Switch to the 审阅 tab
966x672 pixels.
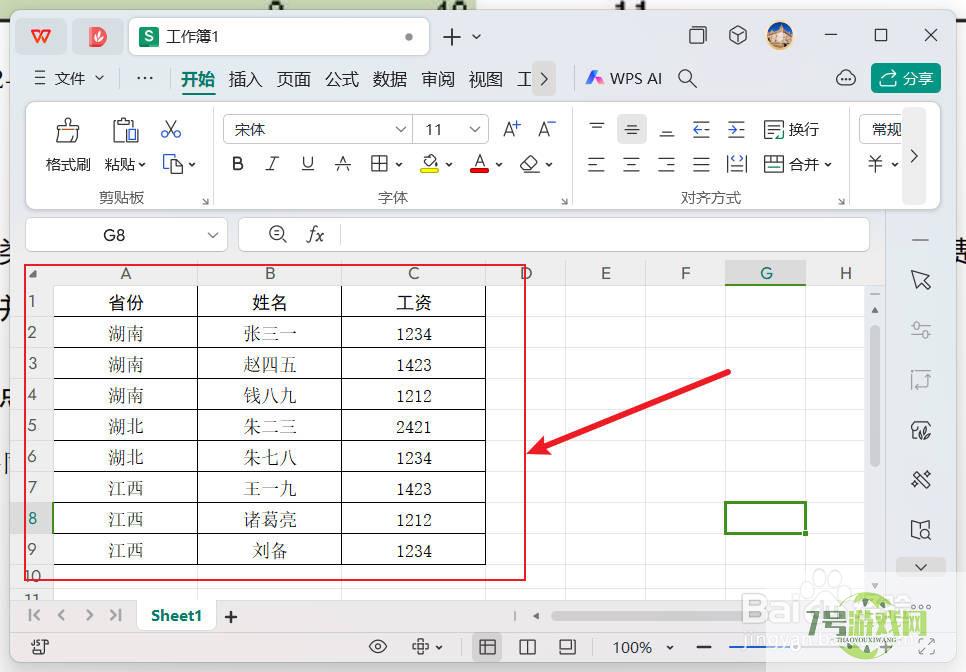pyautogui.click(x=437, y=79)
